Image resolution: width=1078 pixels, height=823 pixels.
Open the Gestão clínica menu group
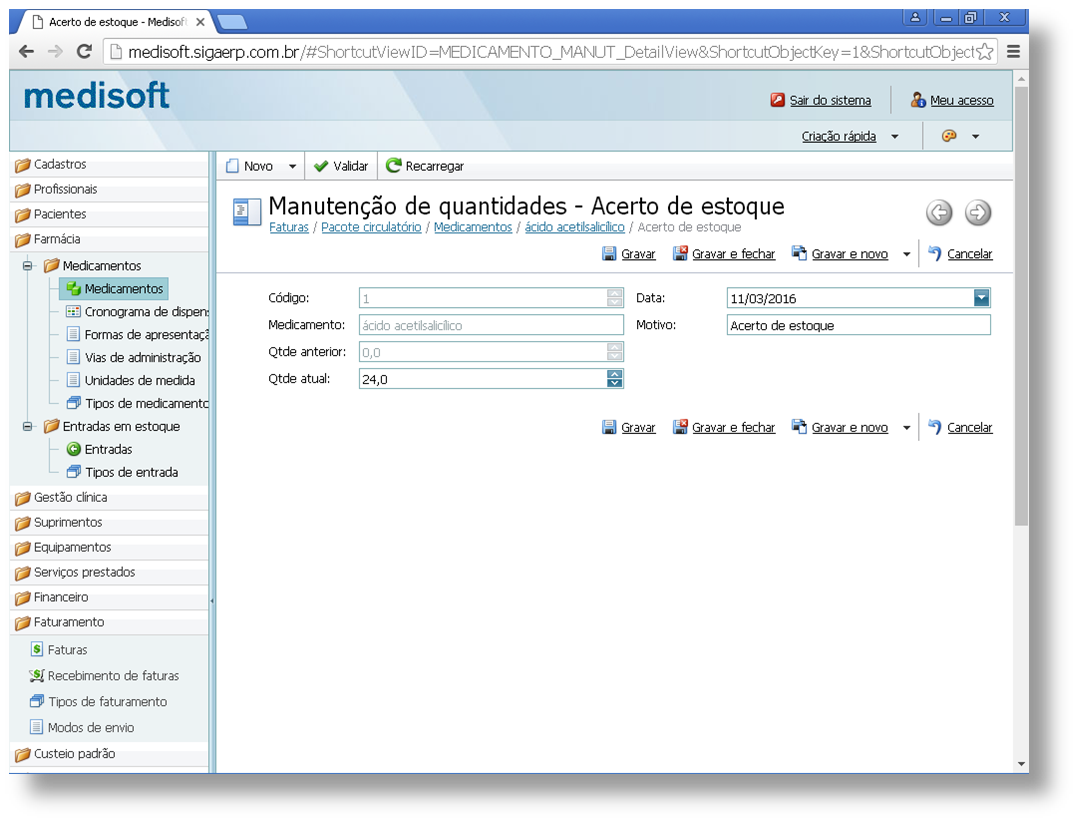[109, 497]
